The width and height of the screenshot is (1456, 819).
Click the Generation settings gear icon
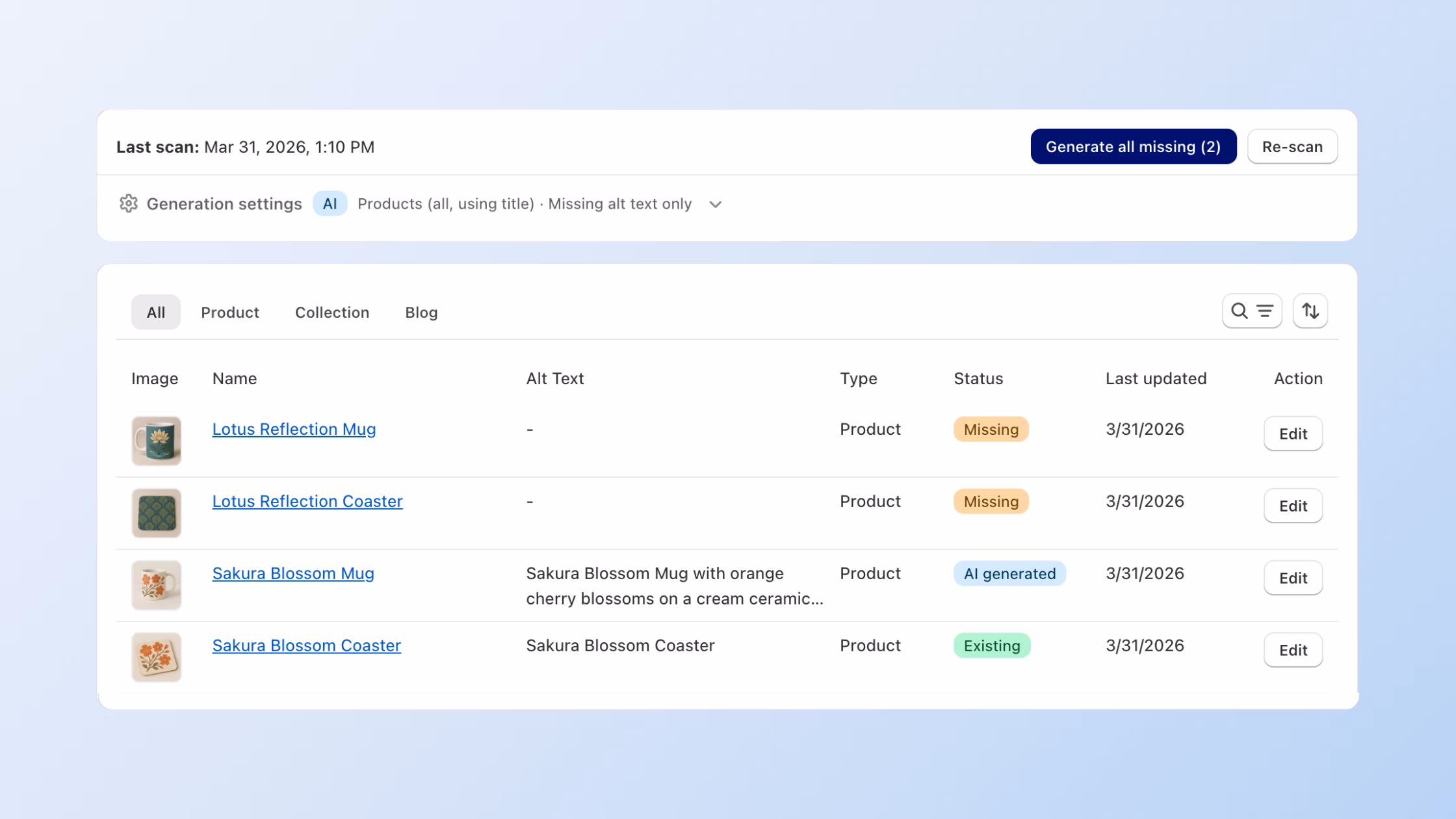coord(128,203)
